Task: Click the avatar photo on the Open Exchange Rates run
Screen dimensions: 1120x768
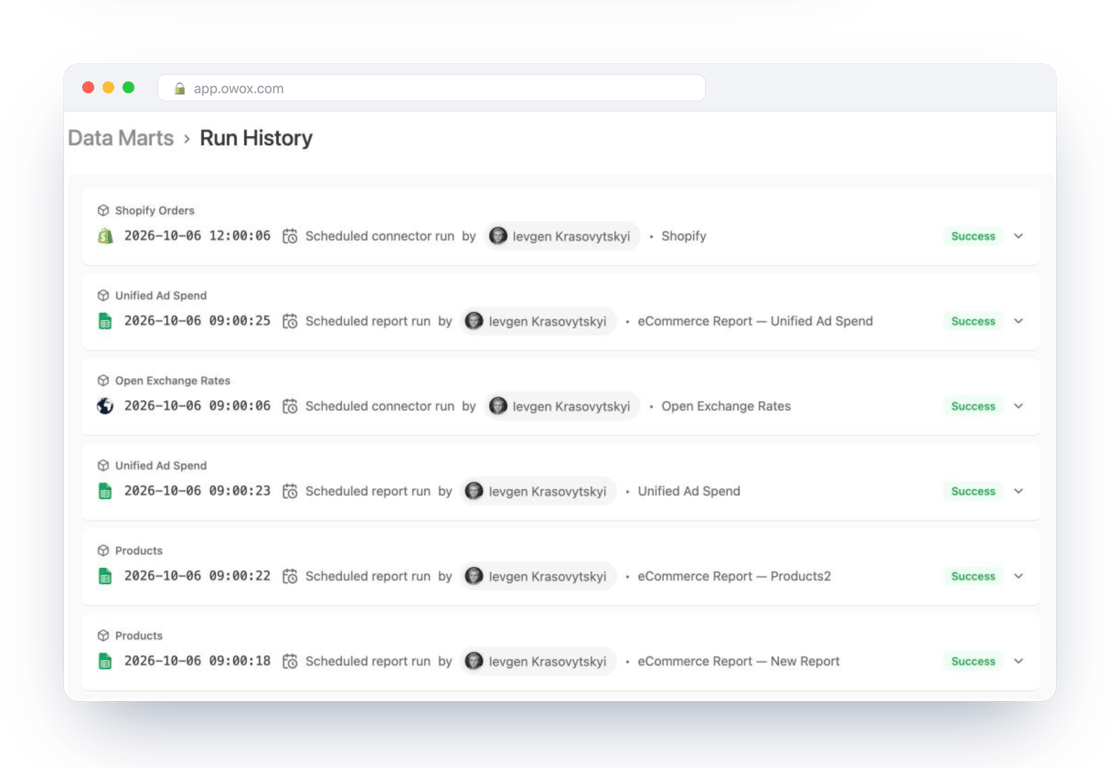Action: click(498, 406)
